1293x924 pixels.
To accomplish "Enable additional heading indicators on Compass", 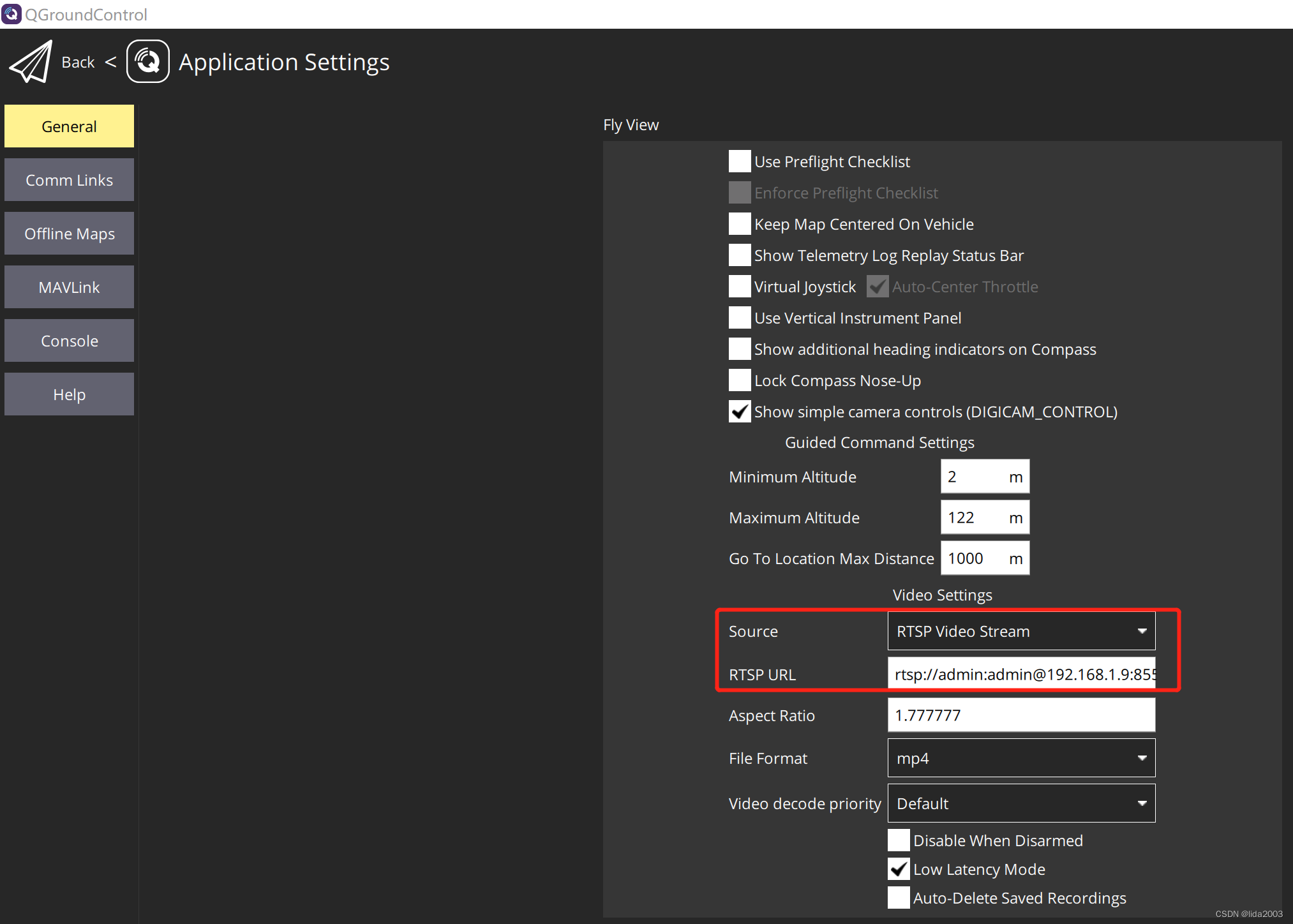I will (740, 349).
